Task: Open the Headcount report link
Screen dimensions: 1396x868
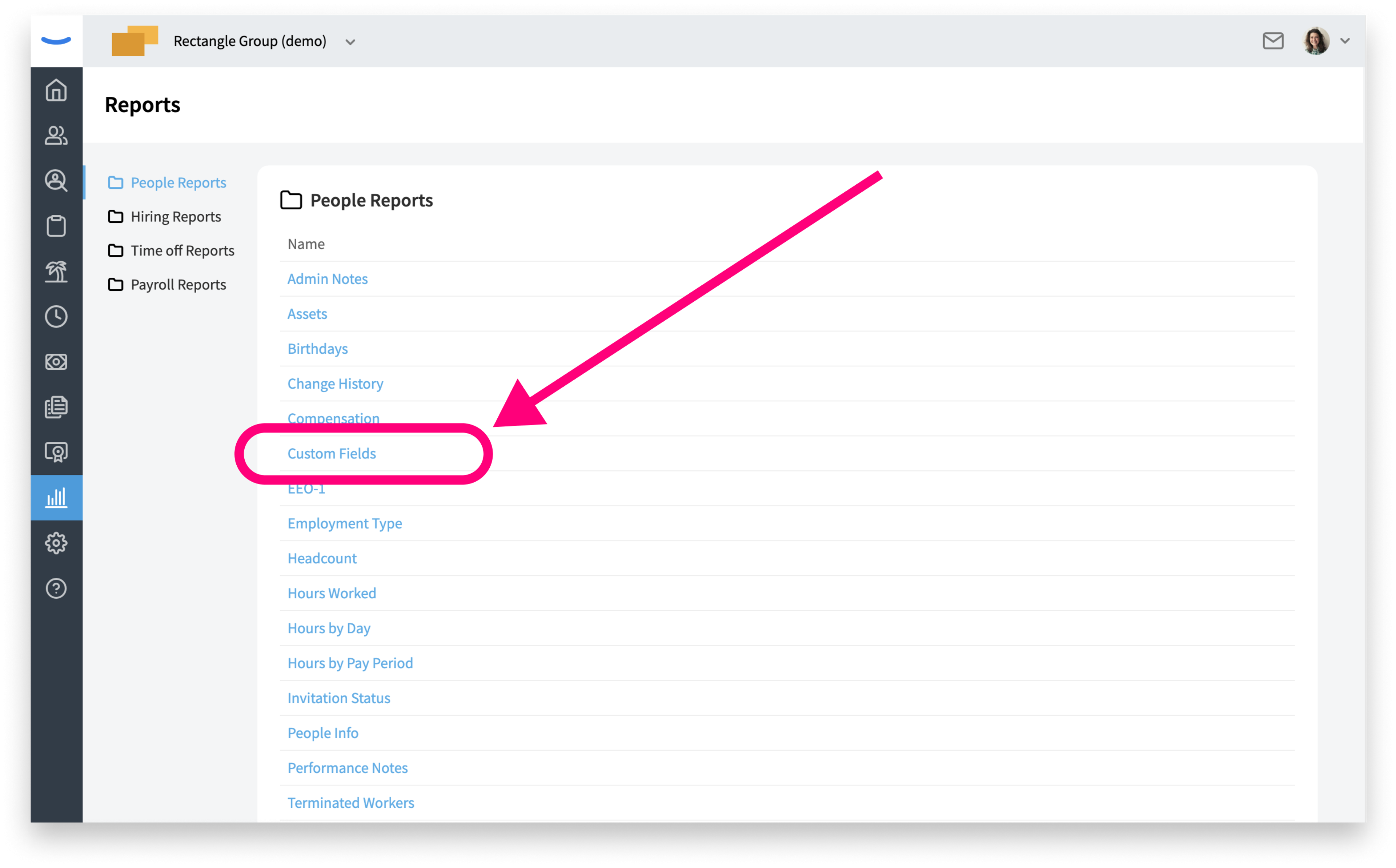Action: click(x=322, y=558)
